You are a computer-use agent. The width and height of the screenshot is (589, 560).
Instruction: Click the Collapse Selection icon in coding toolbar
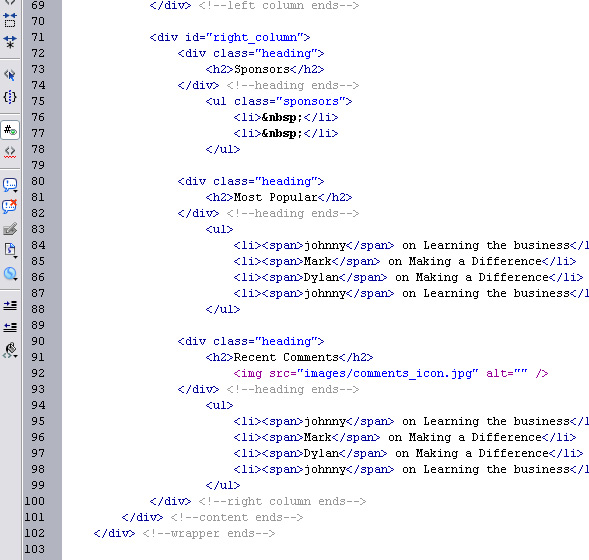[x=10, y=20]
